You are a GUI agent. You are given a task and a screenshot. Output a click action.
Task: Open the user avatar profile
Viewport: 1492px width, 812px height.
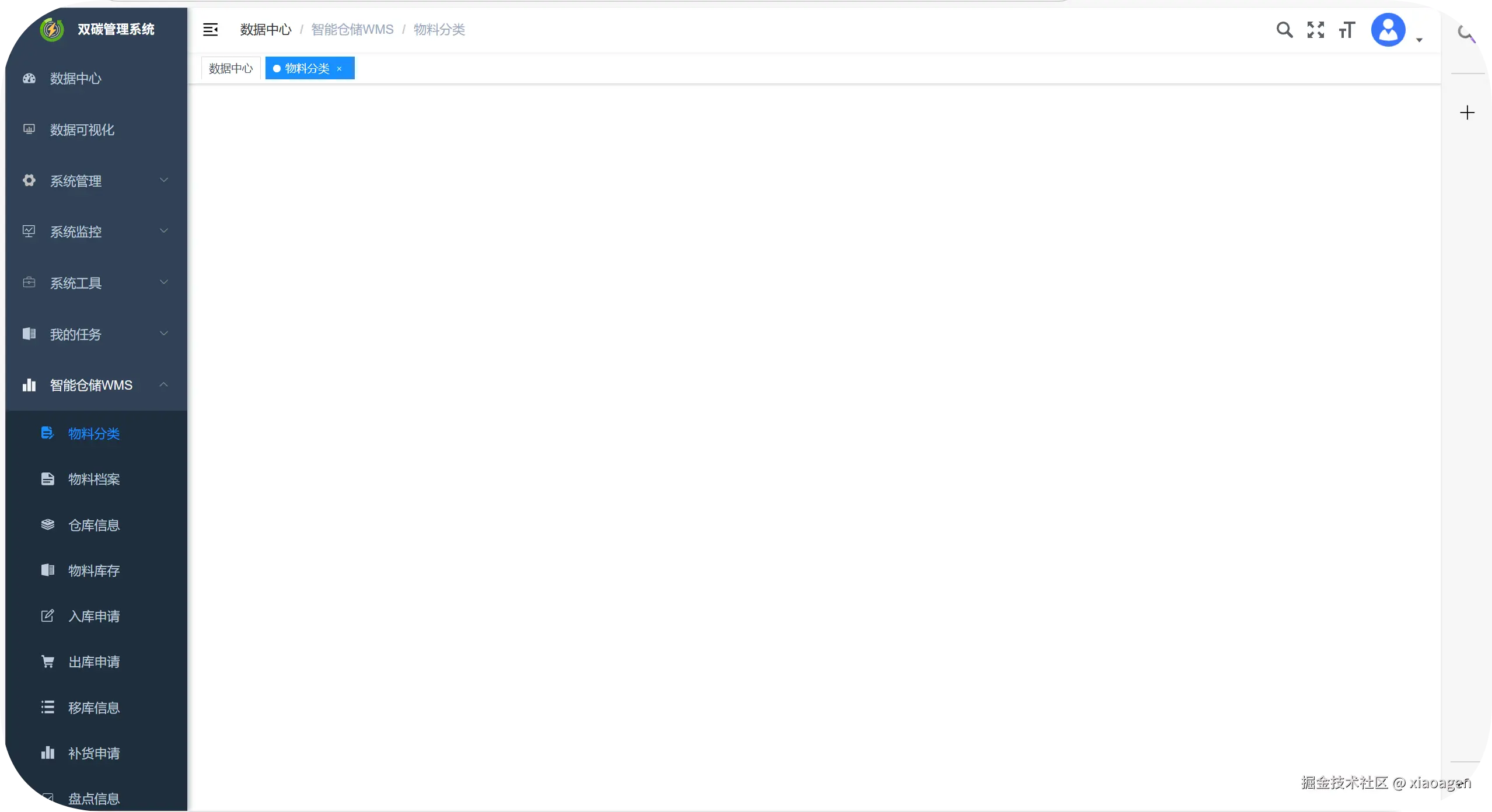click(x=1389, y=29)
